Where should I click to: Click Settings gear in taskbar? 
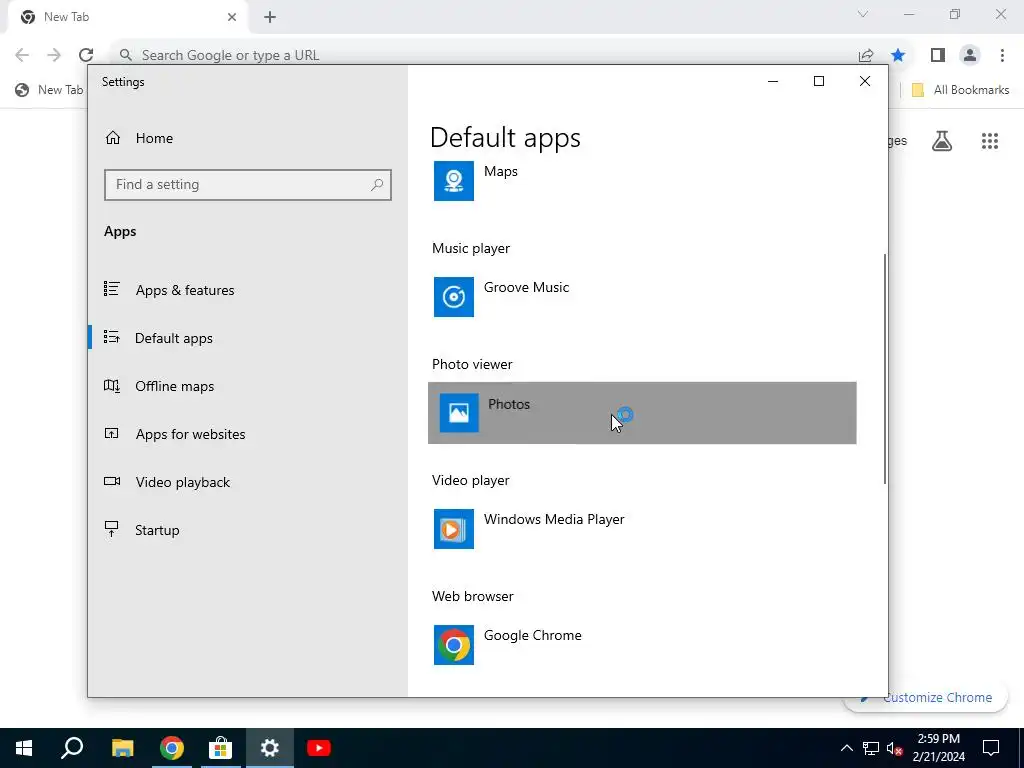click(270, 748)
